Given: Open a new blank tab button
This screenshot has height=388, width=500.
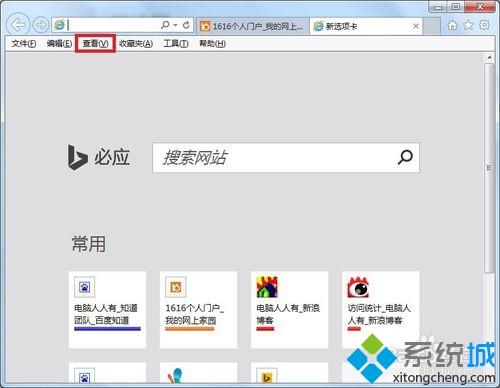Looking at the screenshot, I should pyautogui.click(x=432, y=26).
